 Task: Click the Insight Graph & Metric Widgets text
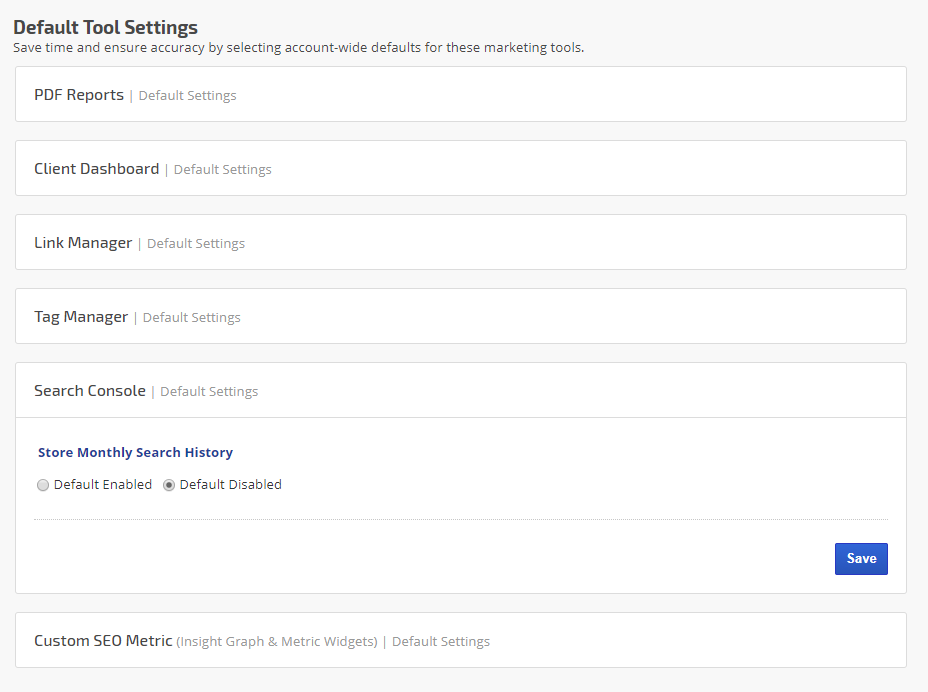[x=277, y=642]
